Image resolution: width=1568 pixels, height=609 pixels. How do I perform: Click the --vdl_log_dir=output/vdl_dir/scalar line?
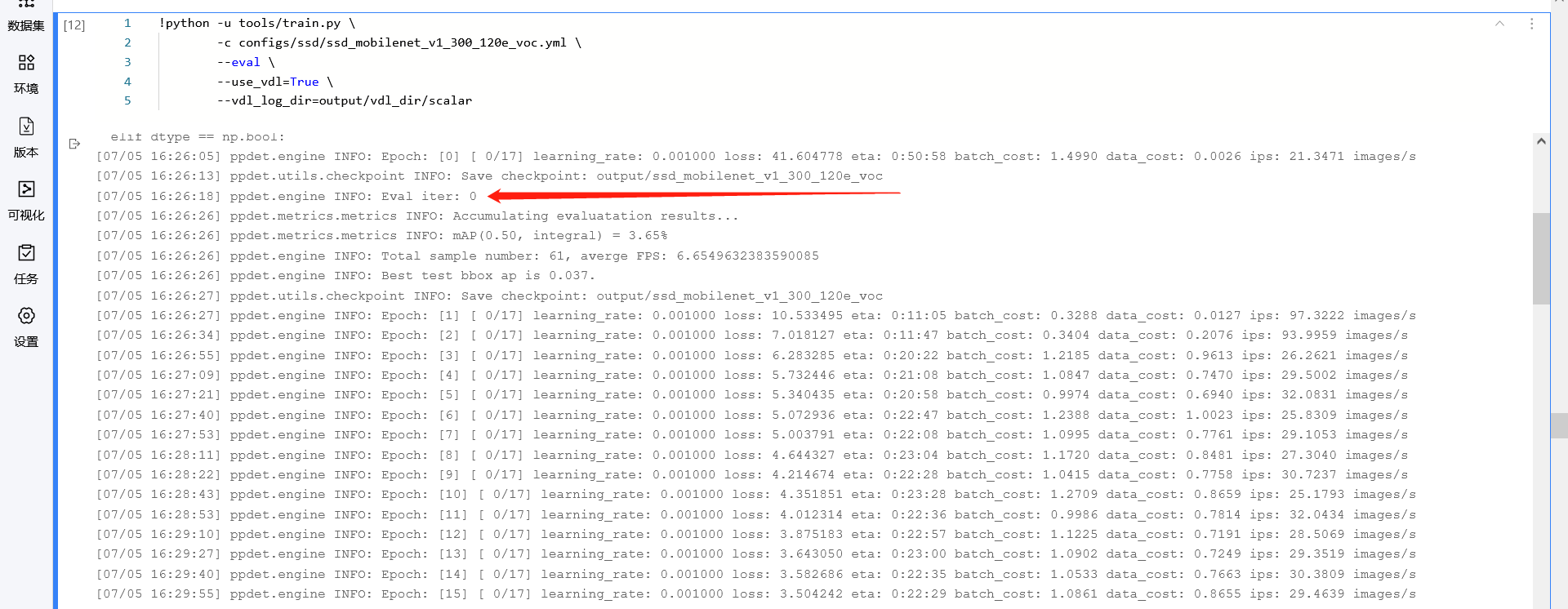click(x=345, y=100)
